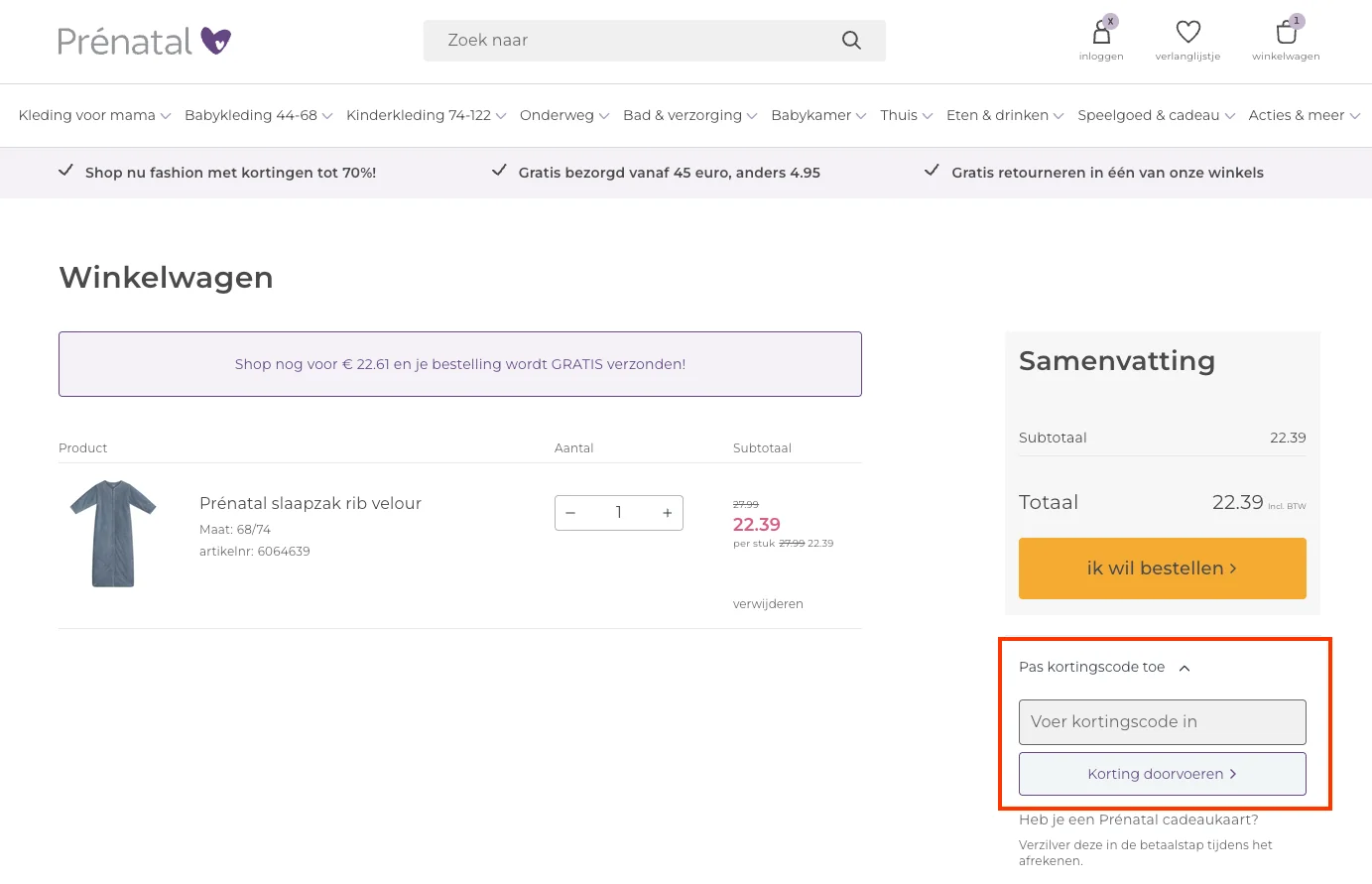
Task: Expand the Babykamer dropdown menu
Action: (x=818, y=115)
